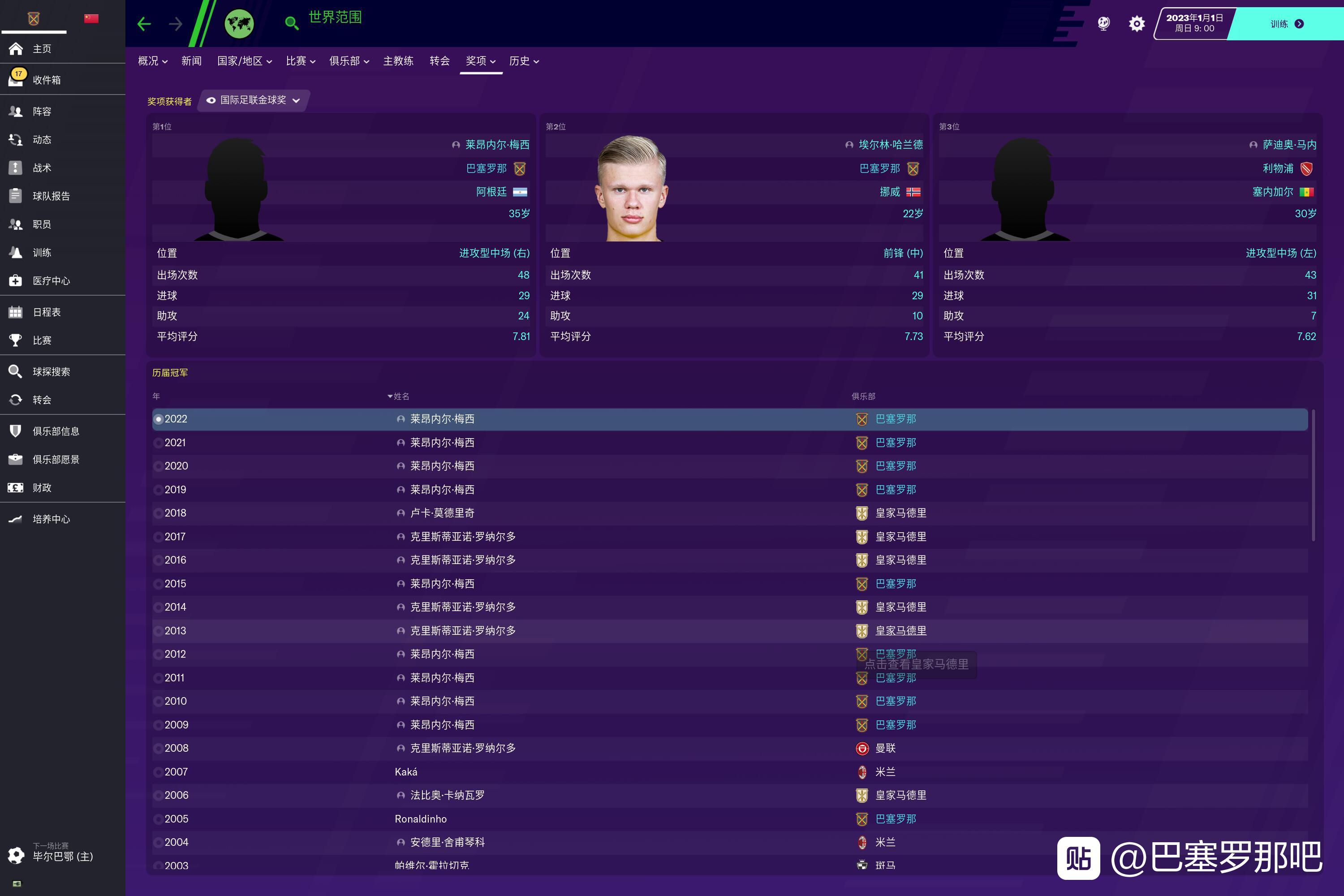Click the 训练 continue button
Image resolution: width=1344 pixels, height=896 pixels.
(1286, 24)
